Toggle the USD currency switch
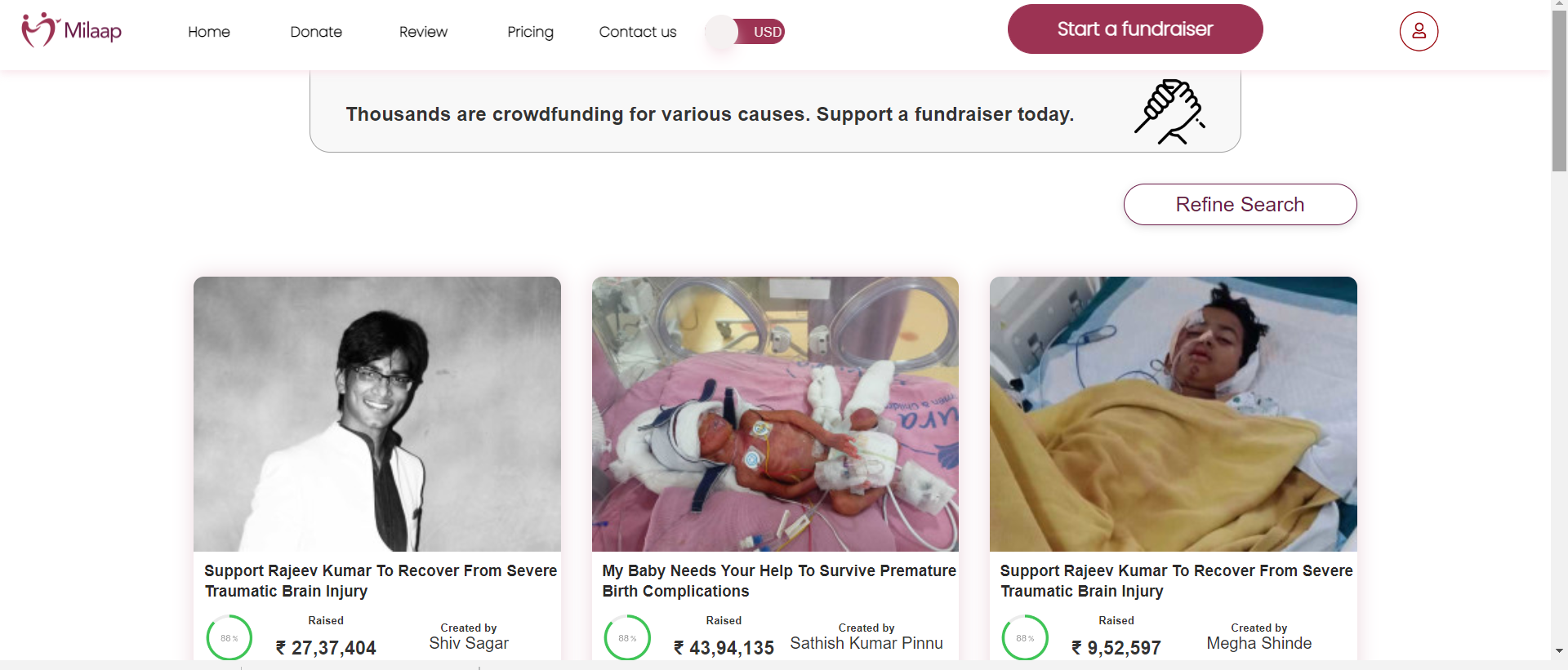The height and width of the screenshot is (670, 1568). (745, 32)
